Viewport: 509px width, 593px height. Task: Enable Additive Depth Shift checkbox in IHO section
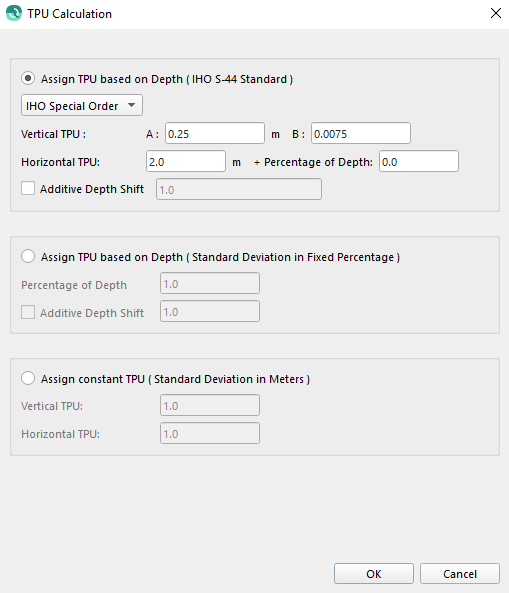[x=28, y=188]
